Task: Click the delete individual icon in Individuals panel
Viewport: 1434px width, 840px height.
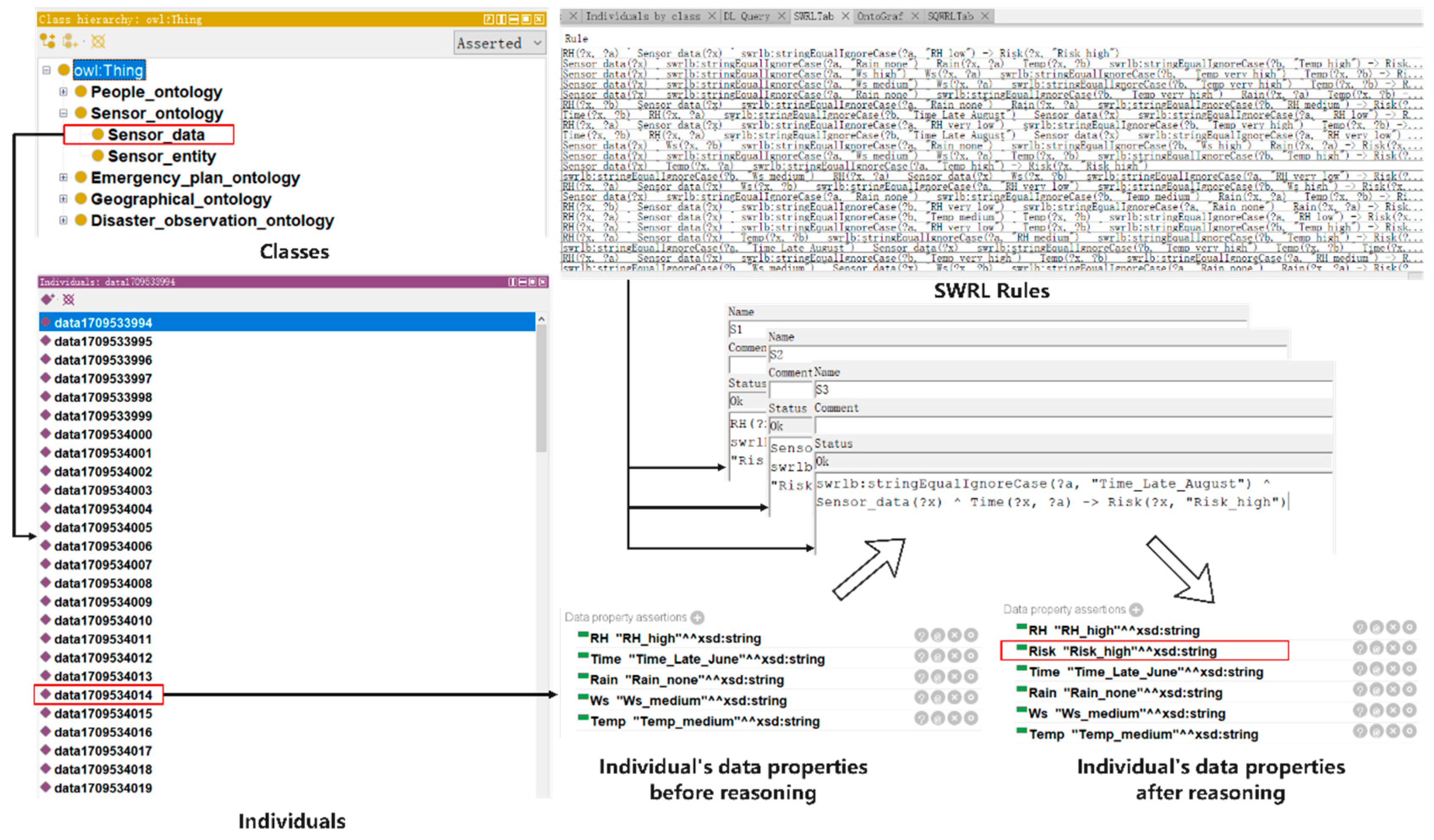Action: (x=69, y=299)
